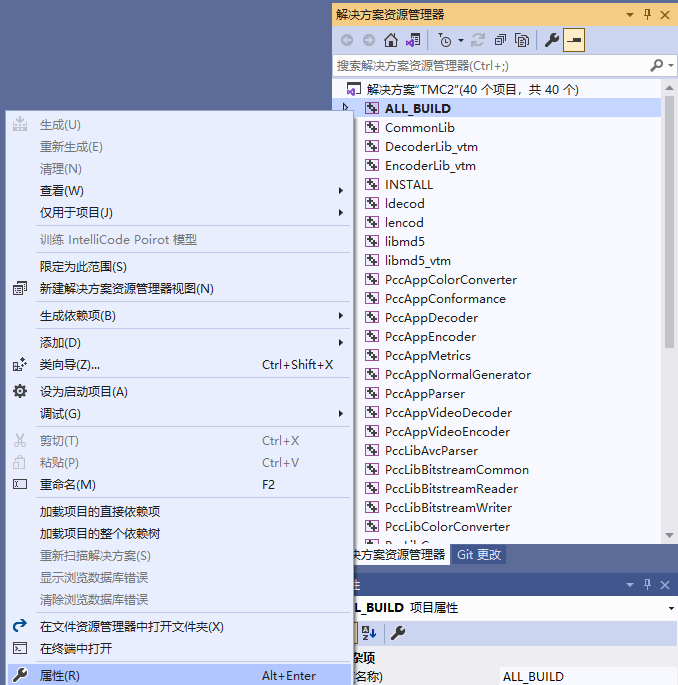Click the Refresh icon in Solution Explorer toolbar
Screen dimensions: 678x685
coord(478,40)
